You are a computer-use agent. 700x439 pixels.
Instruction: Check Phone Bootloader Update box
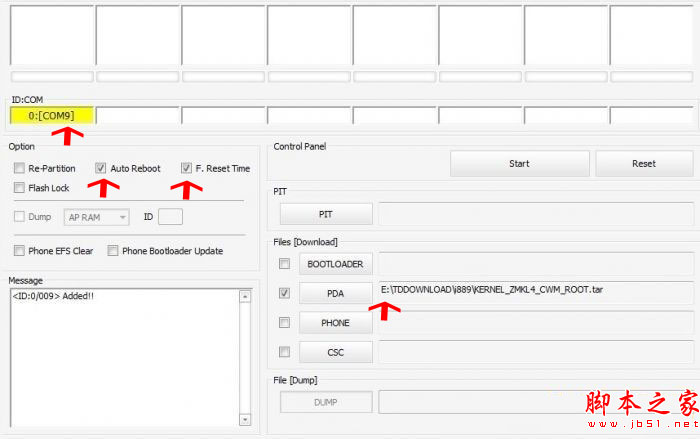pos(113,251)
